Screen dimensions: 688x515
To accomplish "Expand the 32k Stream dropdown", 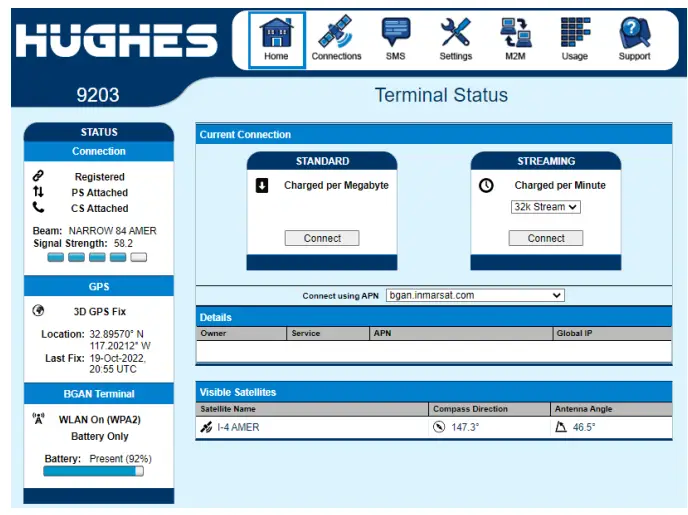I will pyautogui.click(x=545, y=207).
